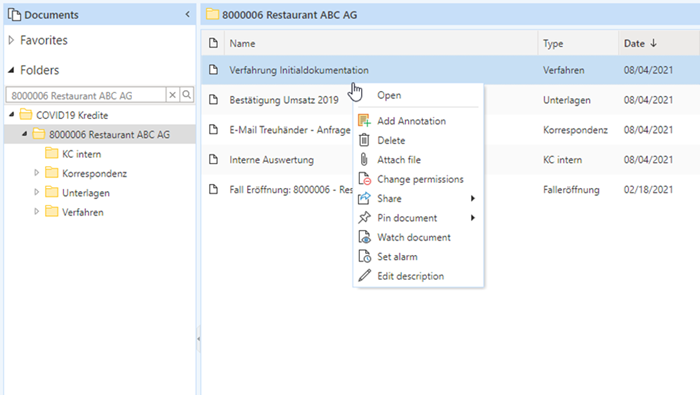This screenshot has height=395, width=700.
Task: Collapse the 8000006 Restaurant ABC AG tree node
Action: click(x=25, y=134)
